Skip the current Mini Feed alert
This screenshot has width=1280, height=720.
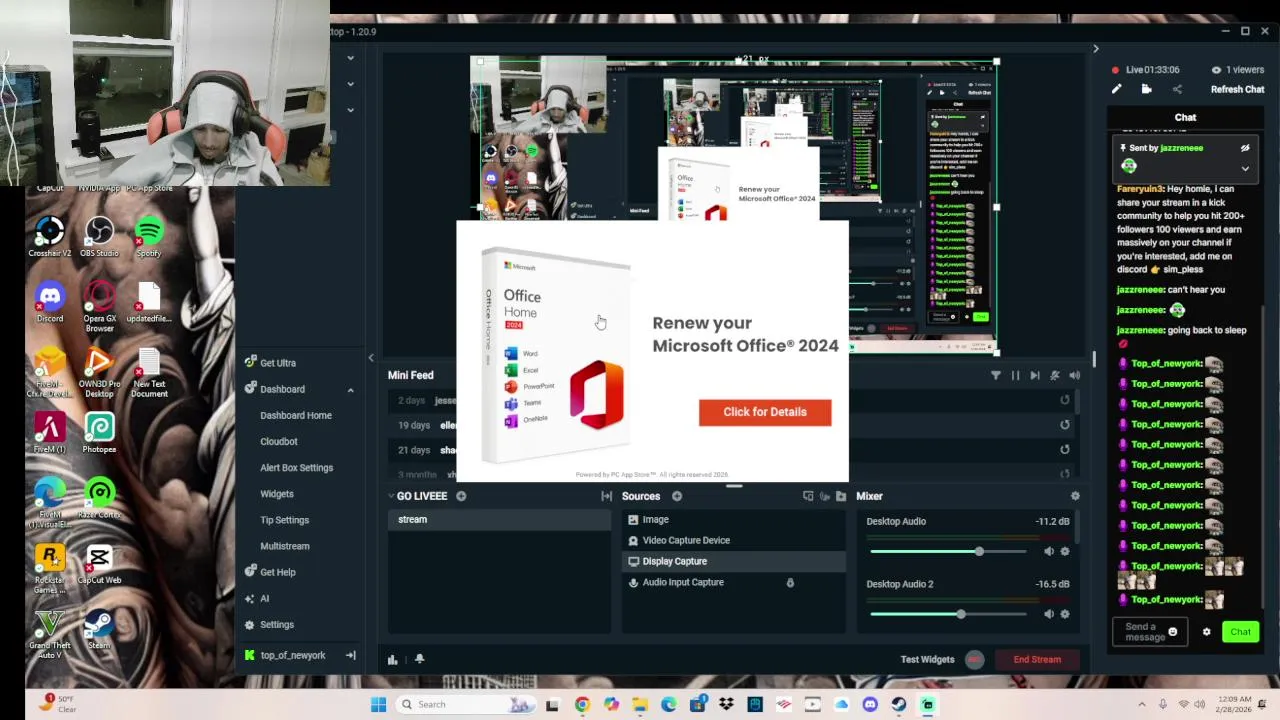[1035, 375]
